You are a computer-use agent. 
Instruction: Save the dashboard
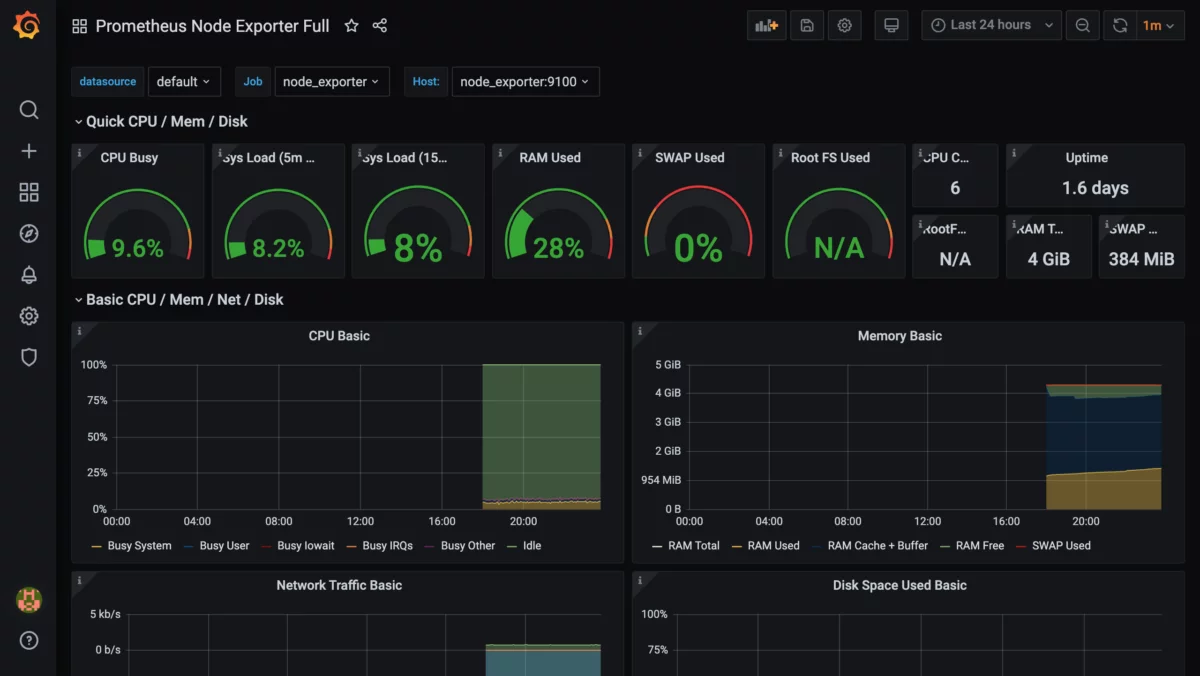806,24
